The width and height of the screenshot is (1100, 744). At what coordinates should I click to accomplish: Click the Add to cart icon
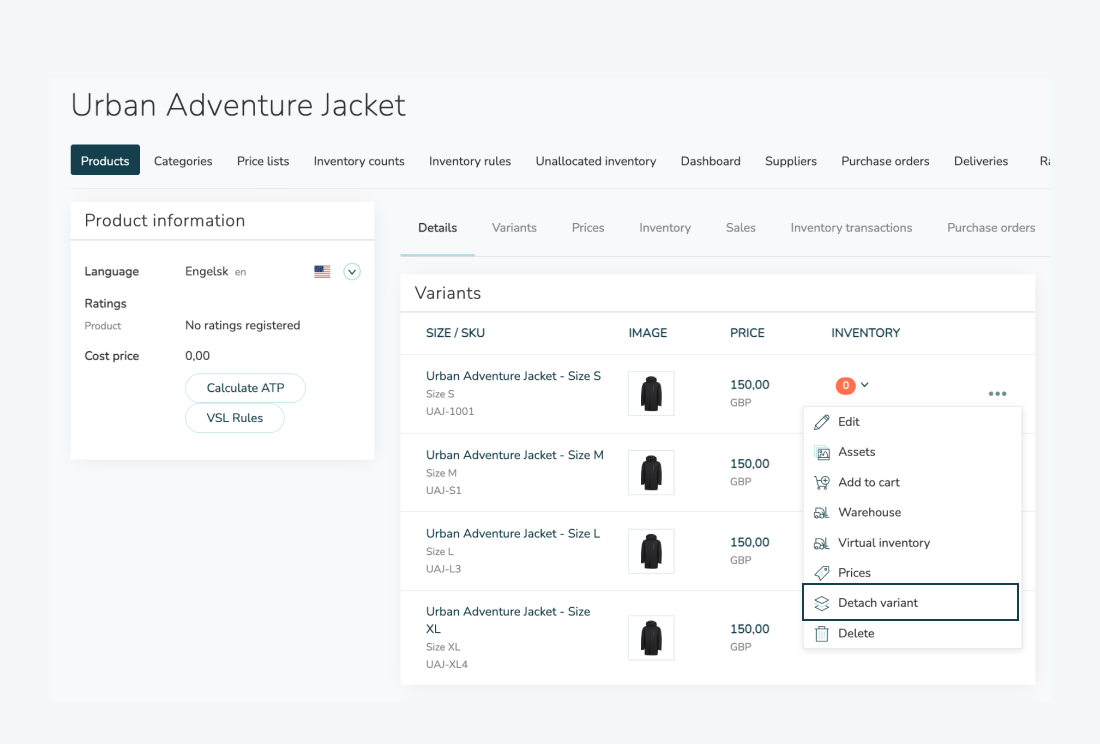[822, 483]
